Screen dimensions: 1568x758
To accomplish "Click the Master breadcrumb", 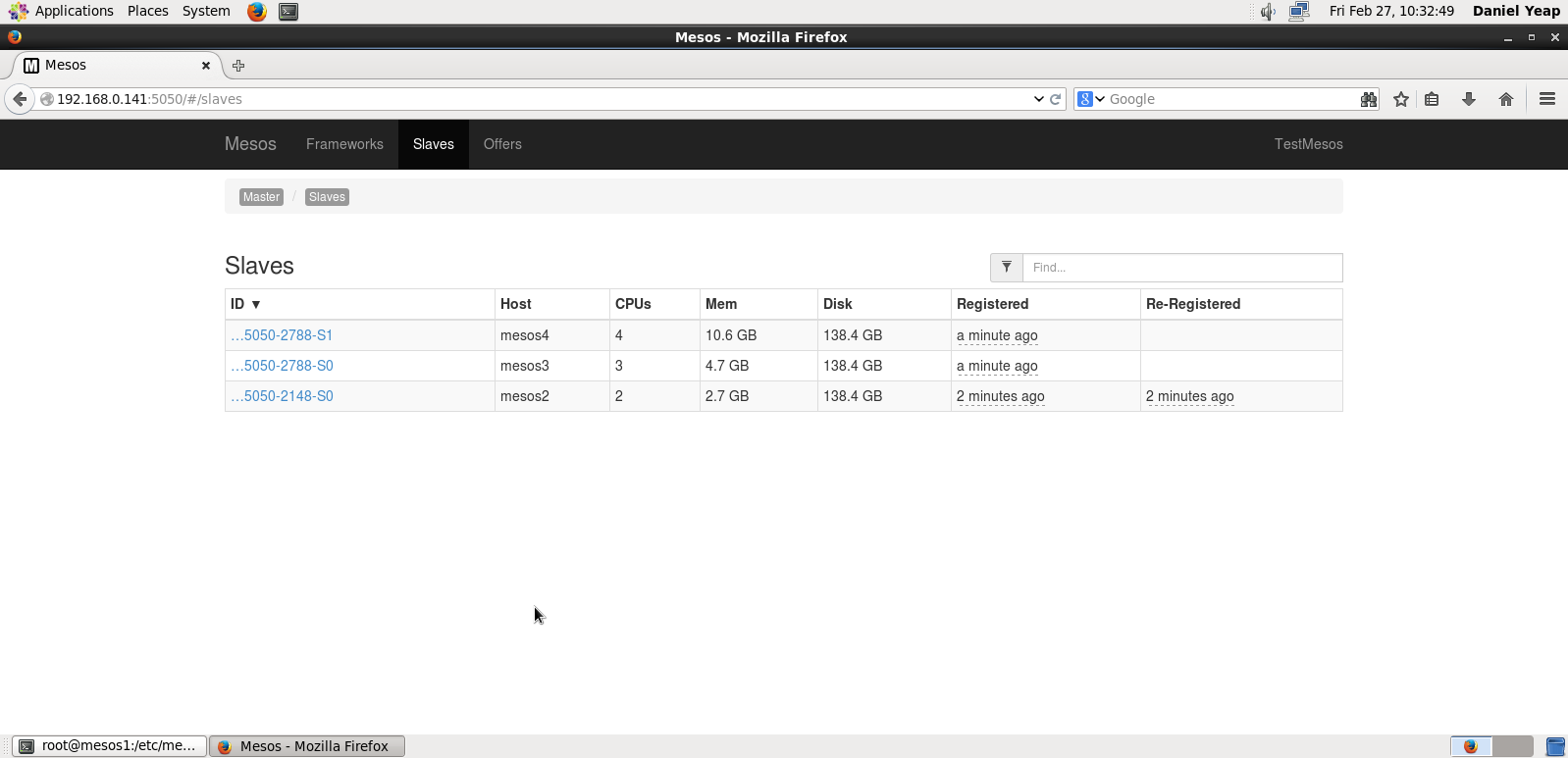I will coord(261,197).
